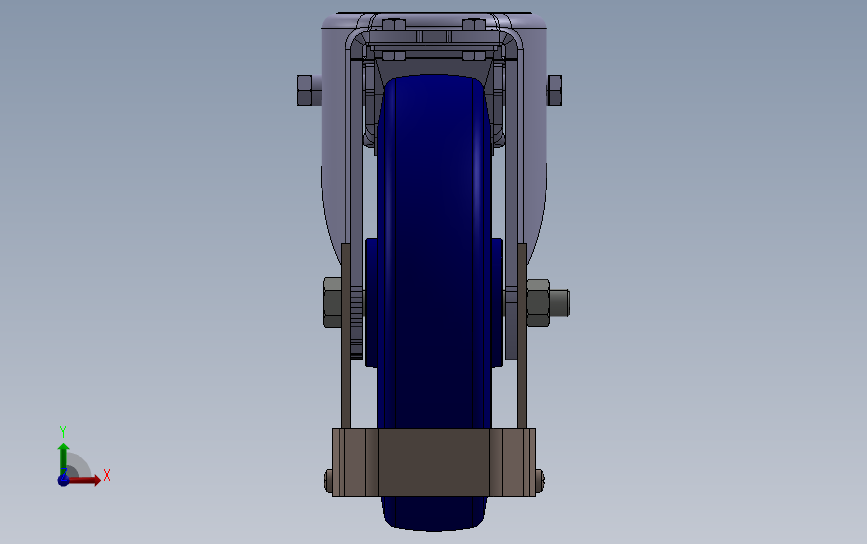The image size is (867, 544).
Task: Select the right brown vertical bracket arm
Action: click(x=522, y=336)
